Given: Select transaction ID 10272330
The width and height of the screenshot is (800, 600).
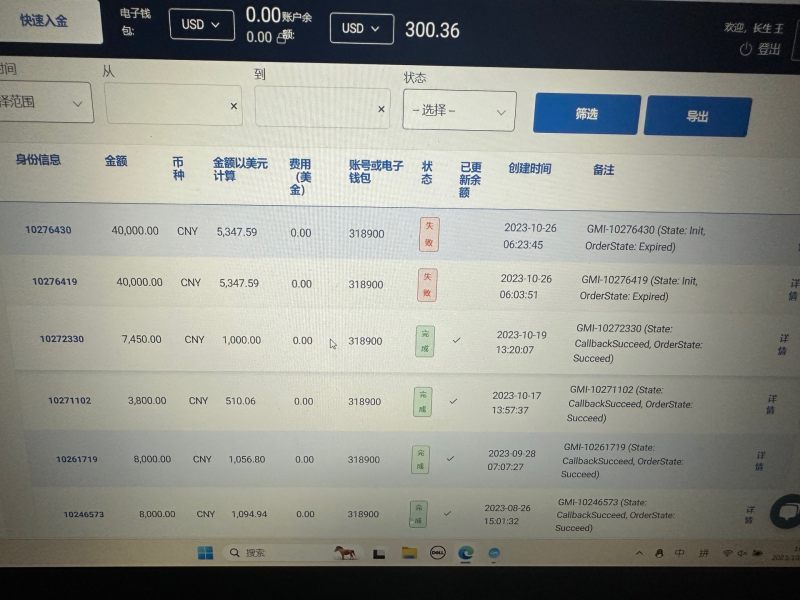Looking at the screenshot, I should [x=62, y=339].
